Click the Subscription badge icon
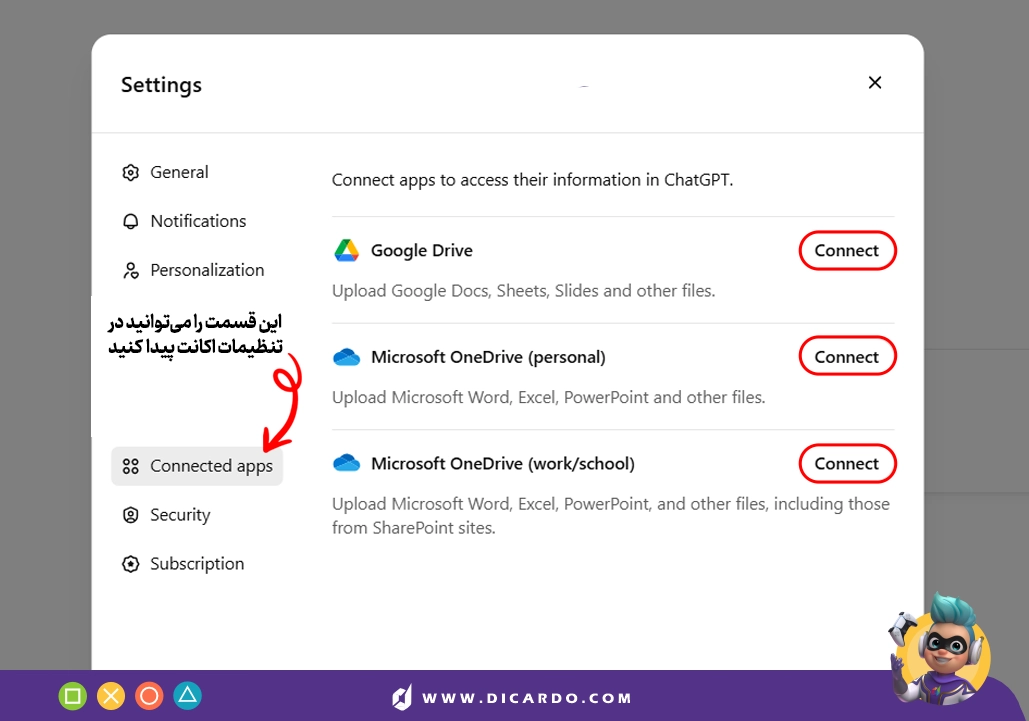Viewport: 1029px width, 721px height. (131, 564)
